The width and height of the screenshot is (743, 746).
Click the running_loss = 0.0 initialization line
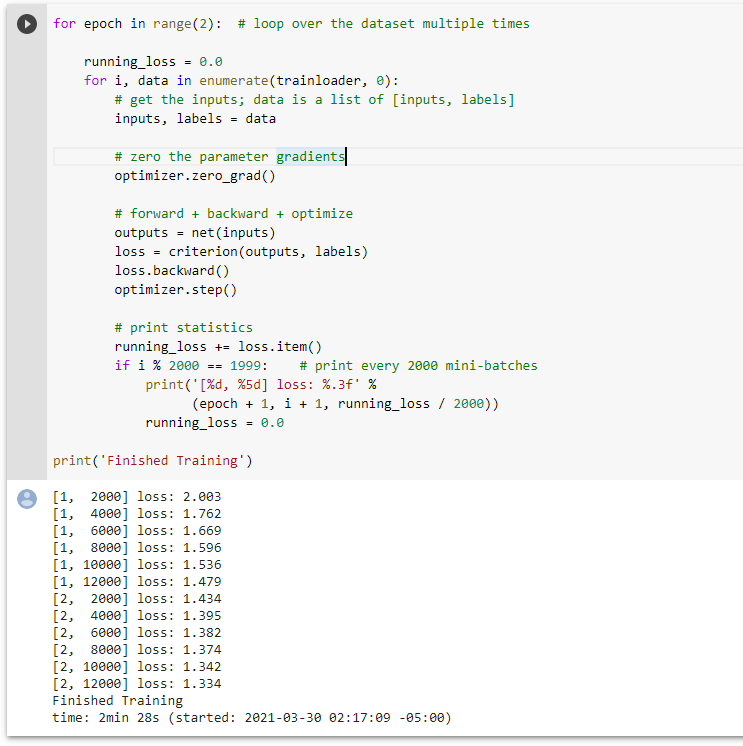153,62
